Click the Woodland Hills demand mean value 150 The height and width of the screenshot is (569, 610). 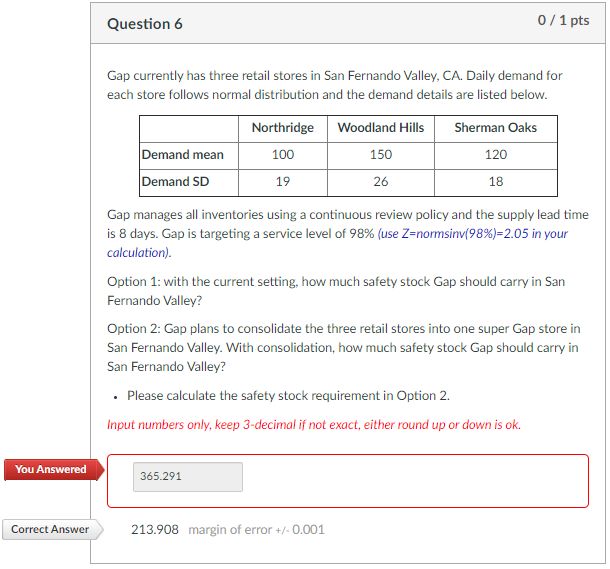[381, 155]
